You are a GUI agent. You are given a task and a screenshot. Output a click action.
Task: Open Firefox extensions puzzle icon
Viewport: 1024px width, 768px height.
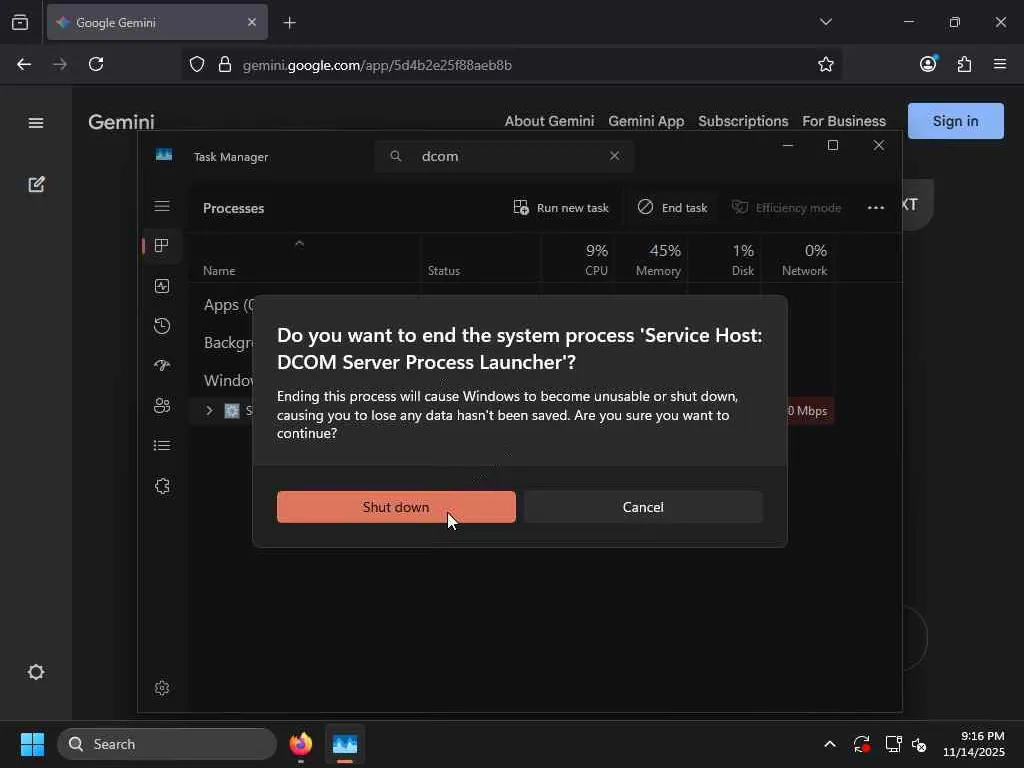[x=964, y=64]
